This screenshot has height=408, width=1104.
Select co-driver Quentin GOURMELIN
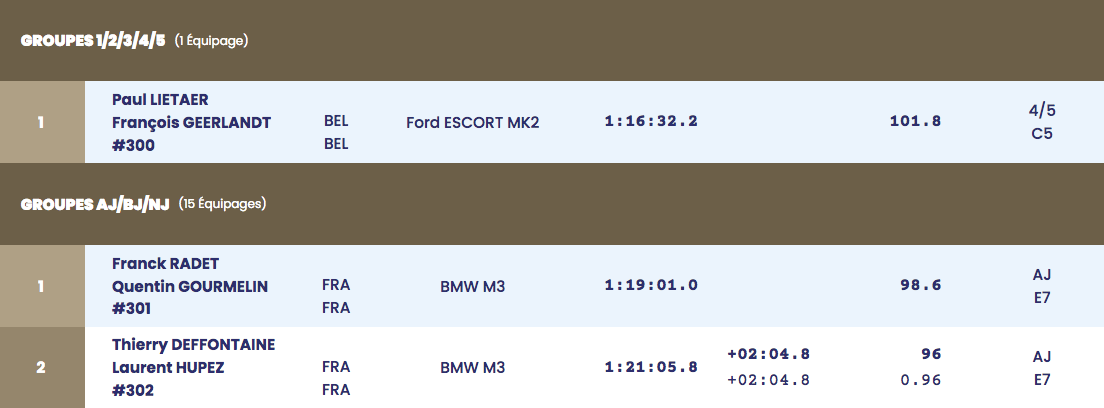(x=190, y=287)
